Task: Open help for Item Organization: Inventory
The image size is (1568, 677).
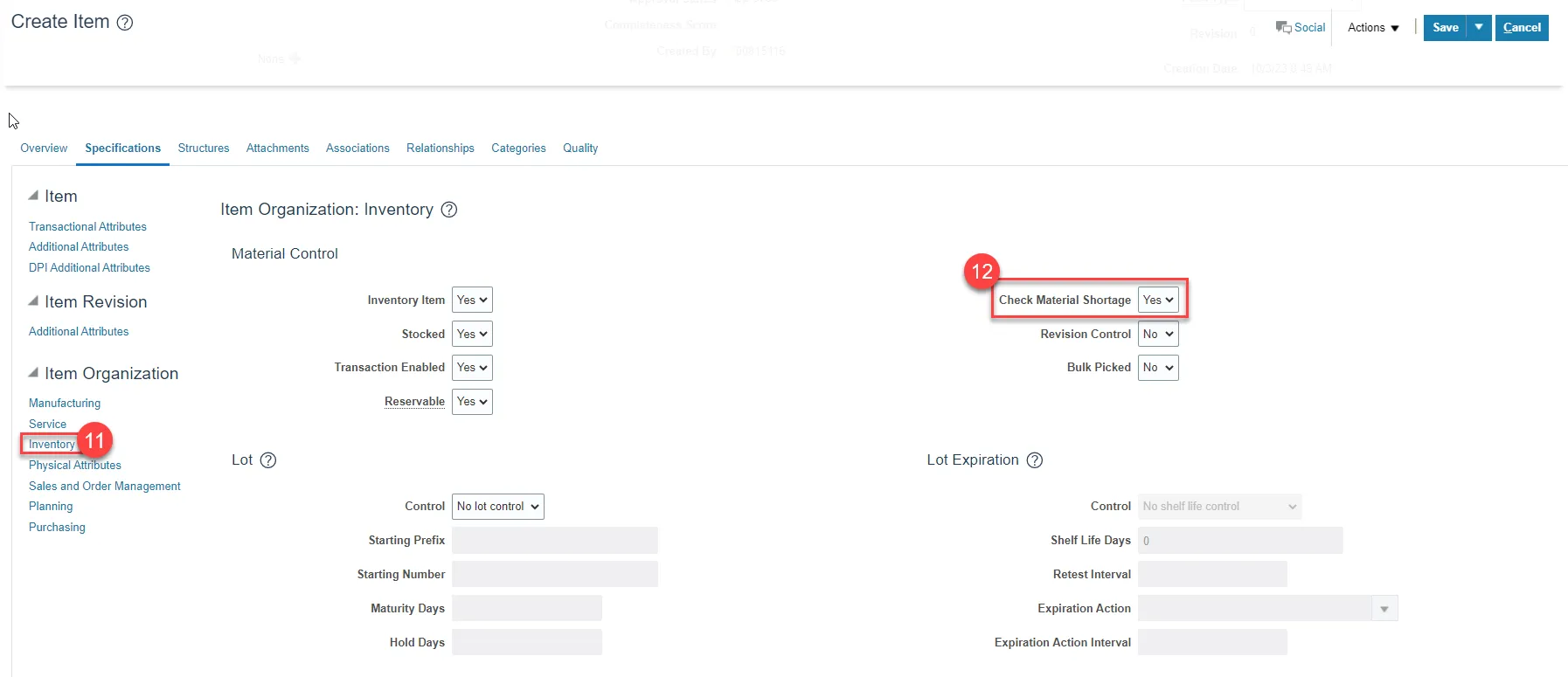Action: (x=449, y=210)
